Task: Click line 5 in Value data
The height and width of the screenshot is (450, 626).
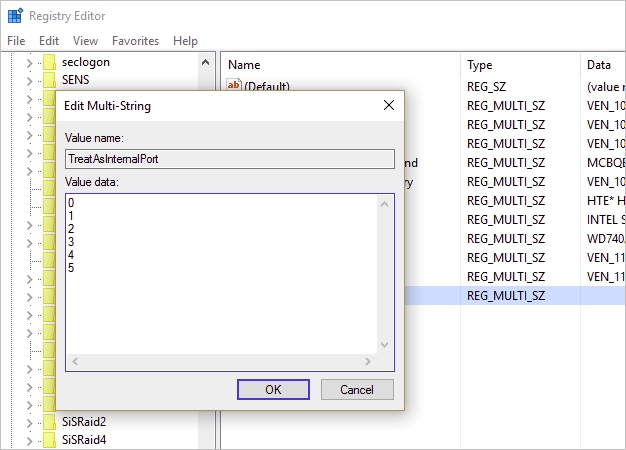Action: 71,268
